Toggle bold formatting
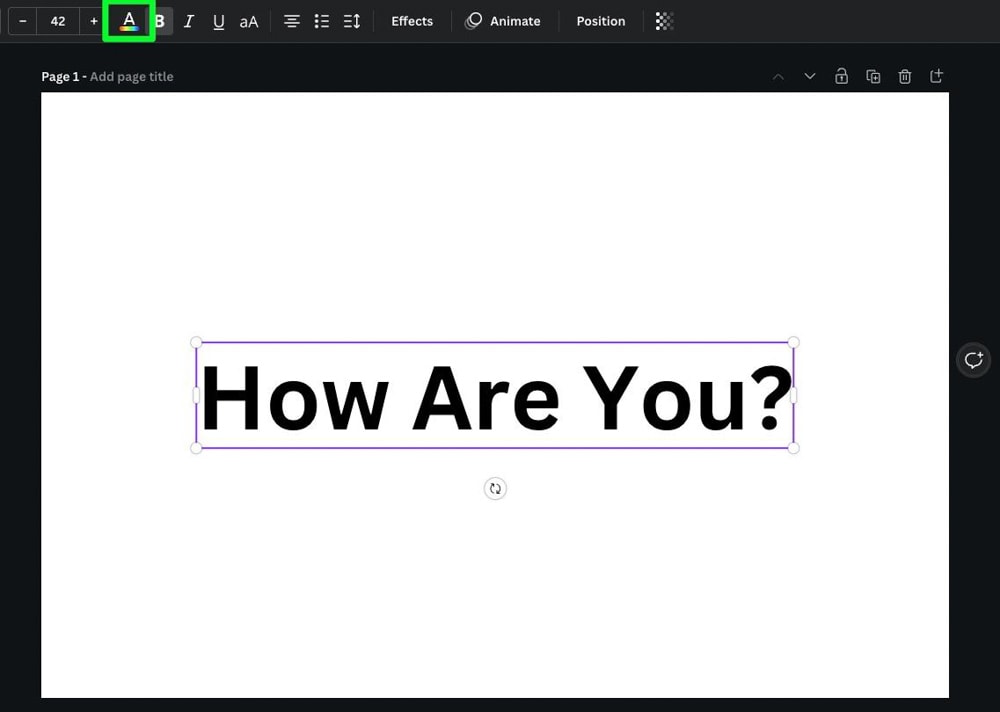This screenshot has height=712, width=1000. pyautogui.click(x=159, y=21)
